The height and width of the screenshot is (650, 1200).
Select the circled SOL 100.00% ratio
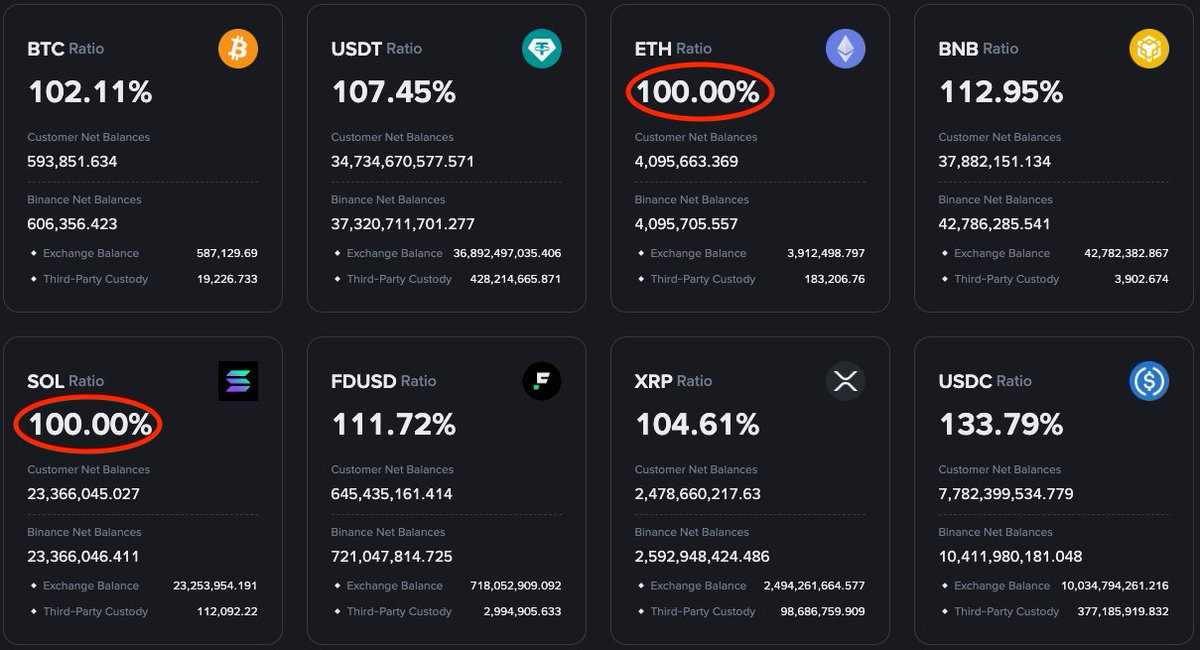[x=90, y=425]
